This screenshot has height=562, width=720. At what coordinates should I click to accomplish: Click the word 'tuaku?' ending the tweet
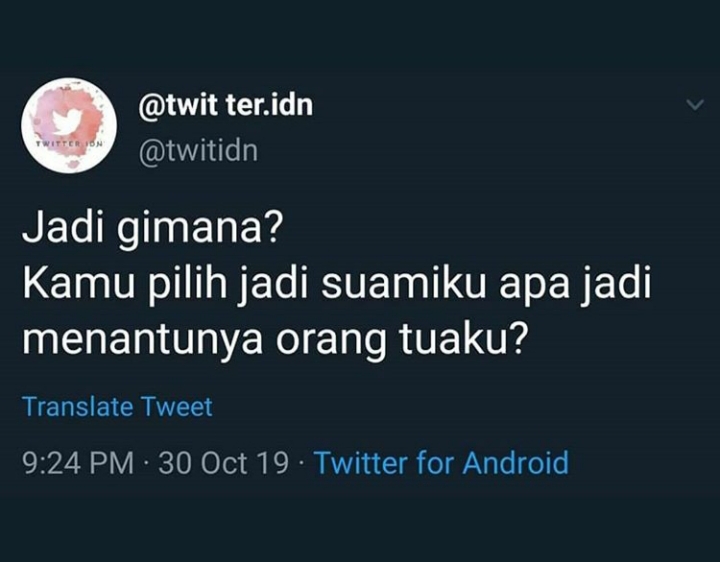pyautogui.click(x=461, y=340)
